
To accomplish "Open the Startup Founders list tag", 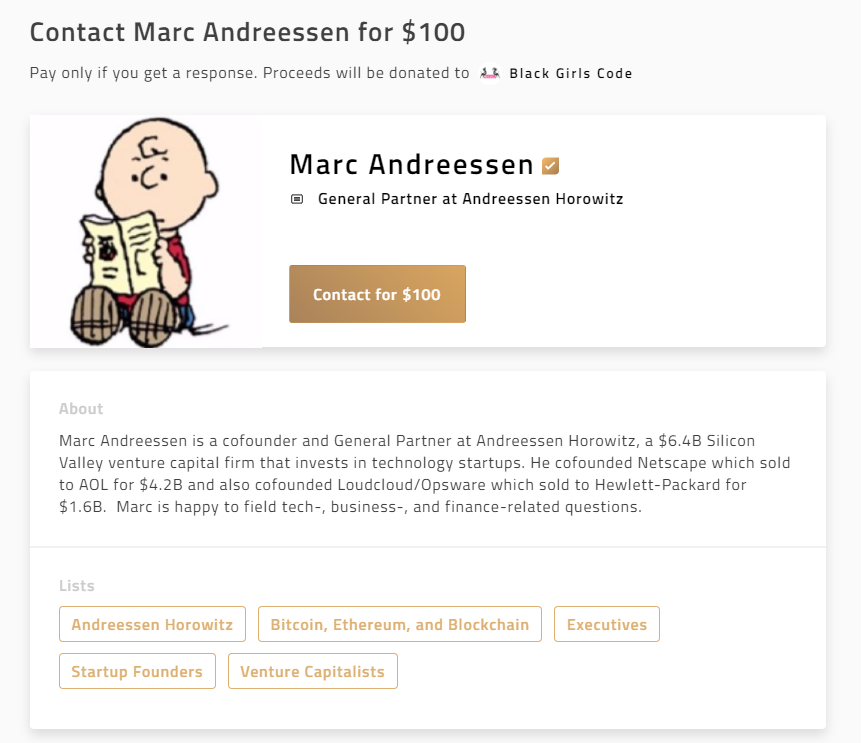I will pyautogui.click(x=137, y=671).
